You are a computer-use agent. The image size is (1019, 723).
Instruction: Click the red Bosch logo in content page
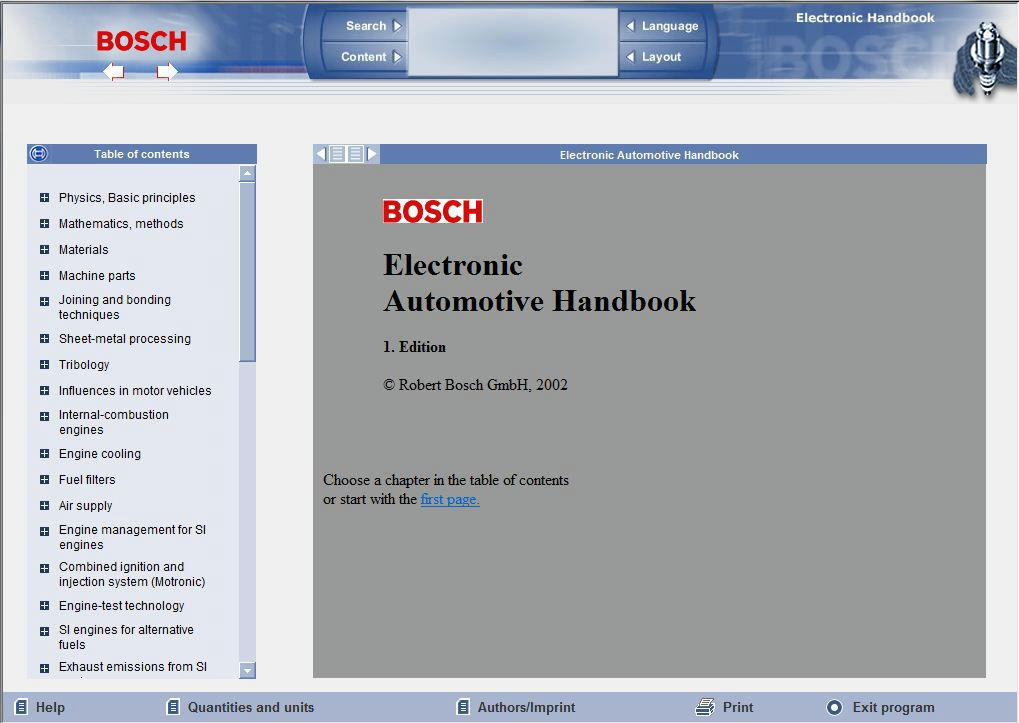pos(433,211)
